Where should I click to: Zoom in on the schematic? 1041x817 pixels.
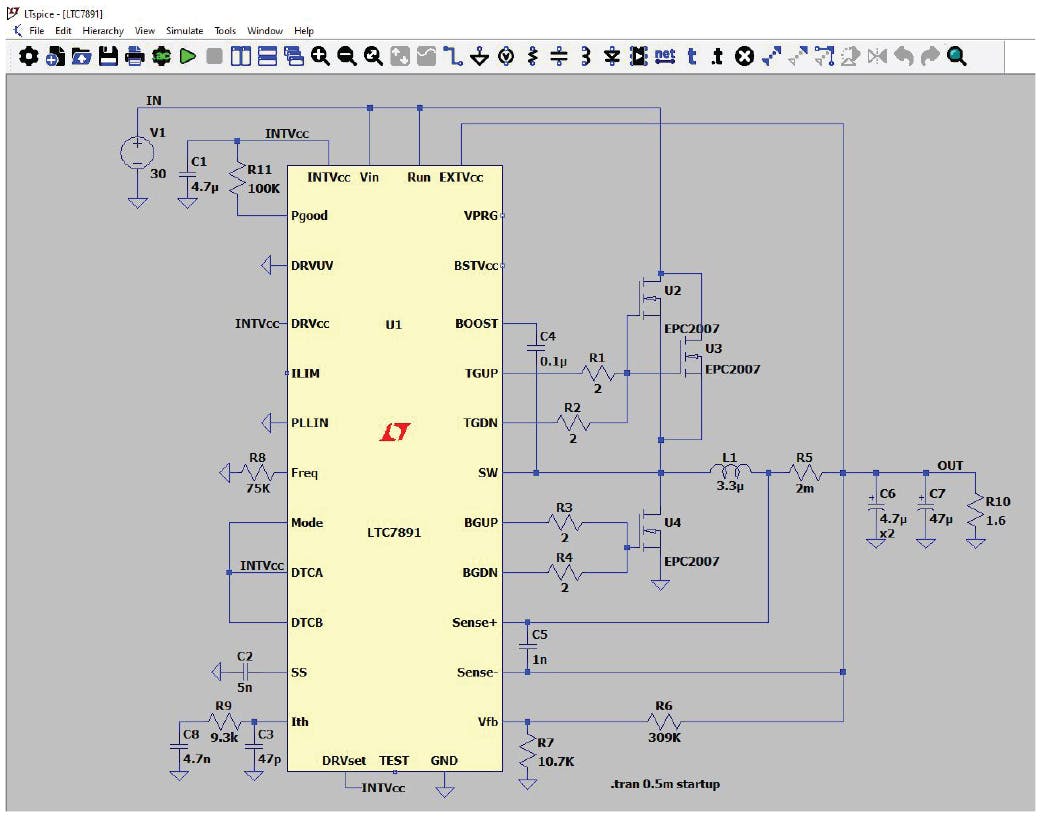pos(320,56)
